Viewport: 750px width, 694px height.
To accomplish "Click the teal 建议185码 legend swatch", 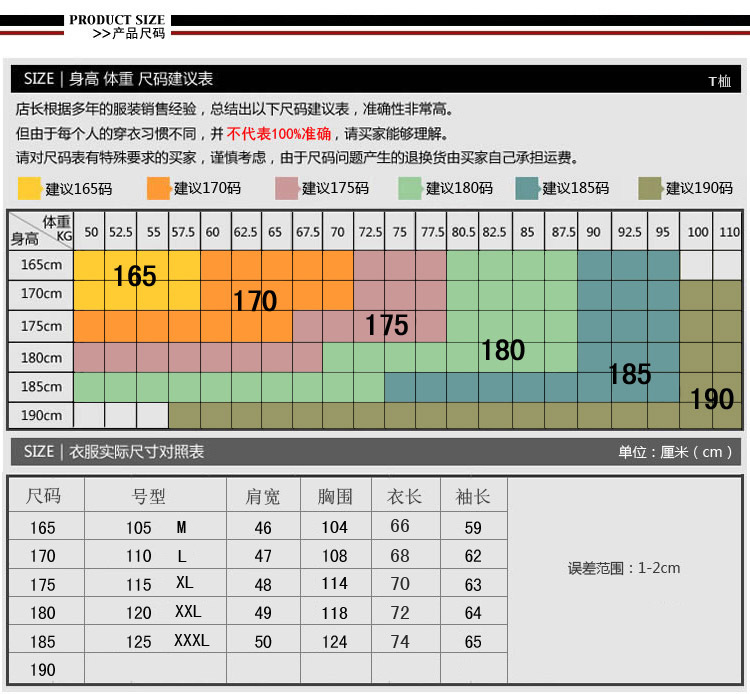I will 527,188.
